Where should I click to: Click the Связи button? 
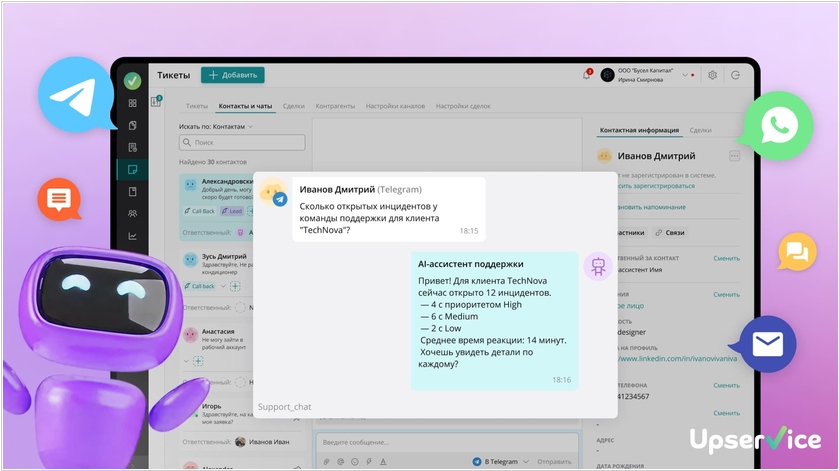(670, 233)
